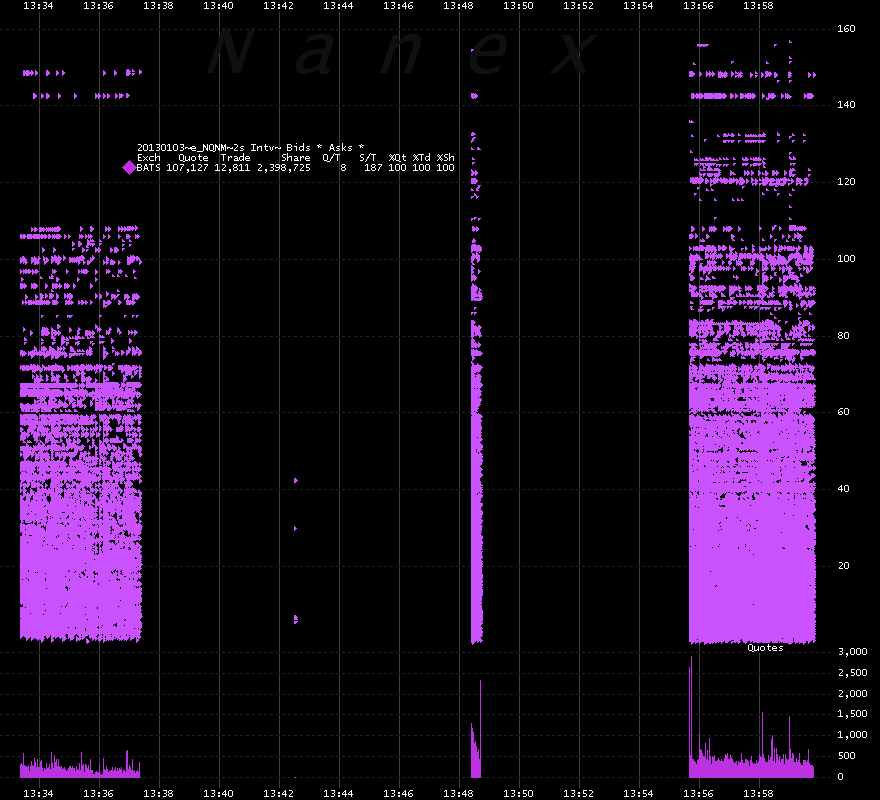Click the 13:42 label on the top time axis
Screen dimensions: 880x800
click(x=278, y=6)
